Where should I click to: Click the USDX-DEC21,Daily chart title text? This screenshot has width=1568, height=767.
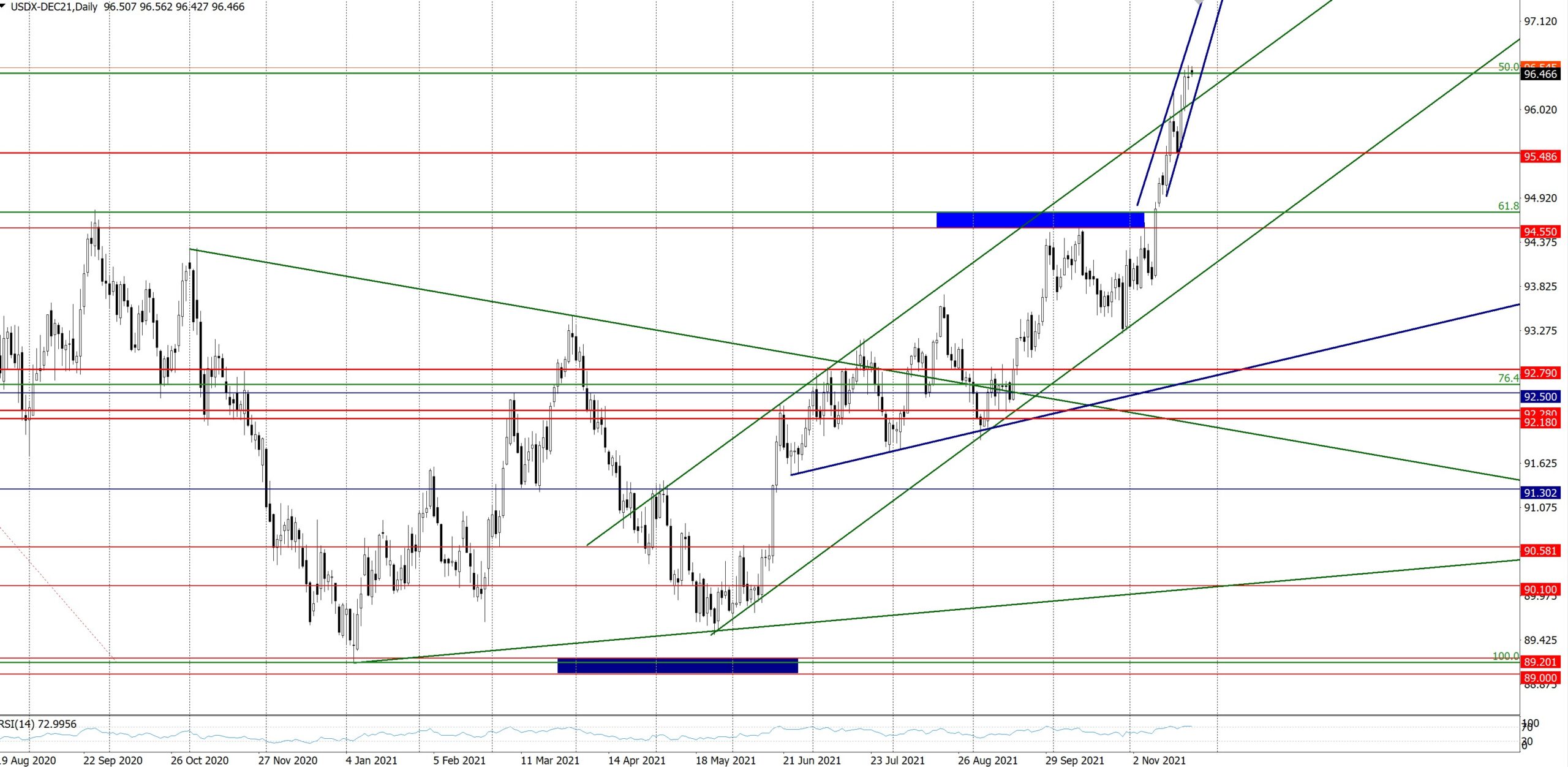(x=54, y=7)
